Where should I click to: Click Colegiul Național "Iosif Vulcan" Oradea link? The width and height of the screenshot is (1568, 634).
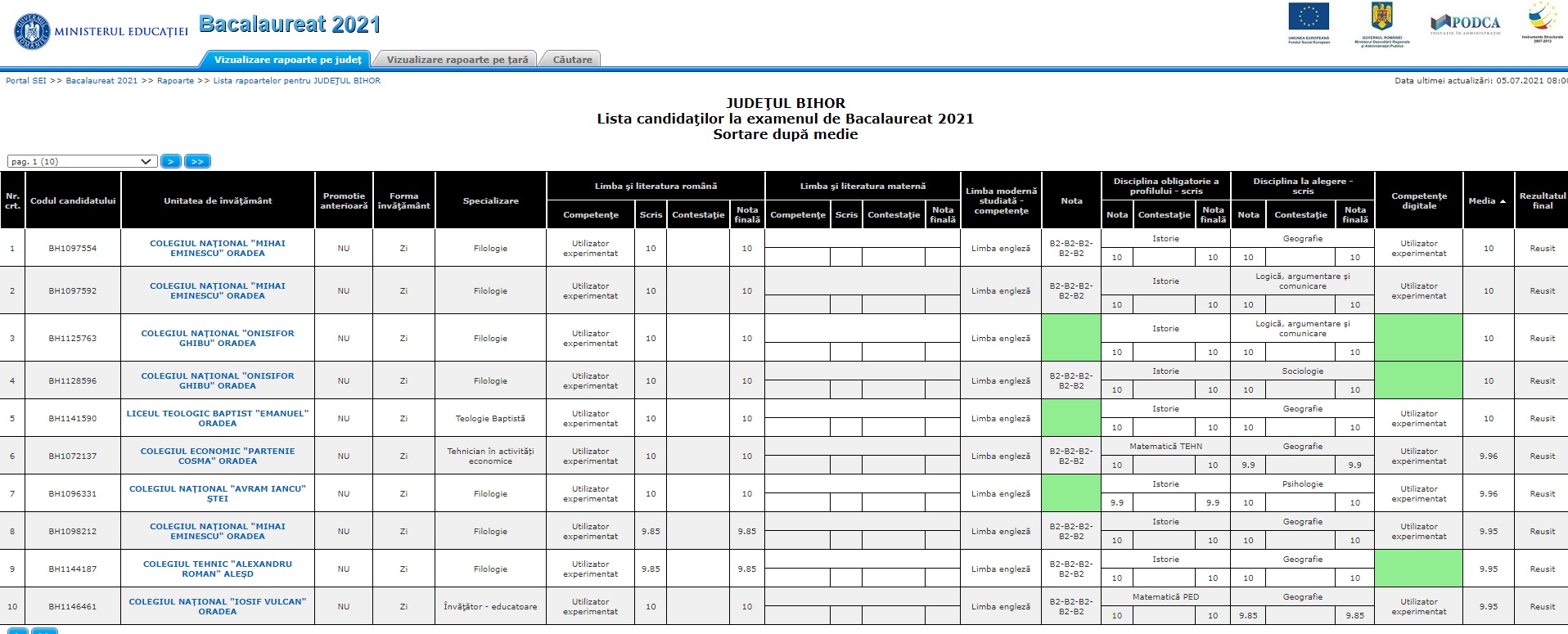pos(218,606)
